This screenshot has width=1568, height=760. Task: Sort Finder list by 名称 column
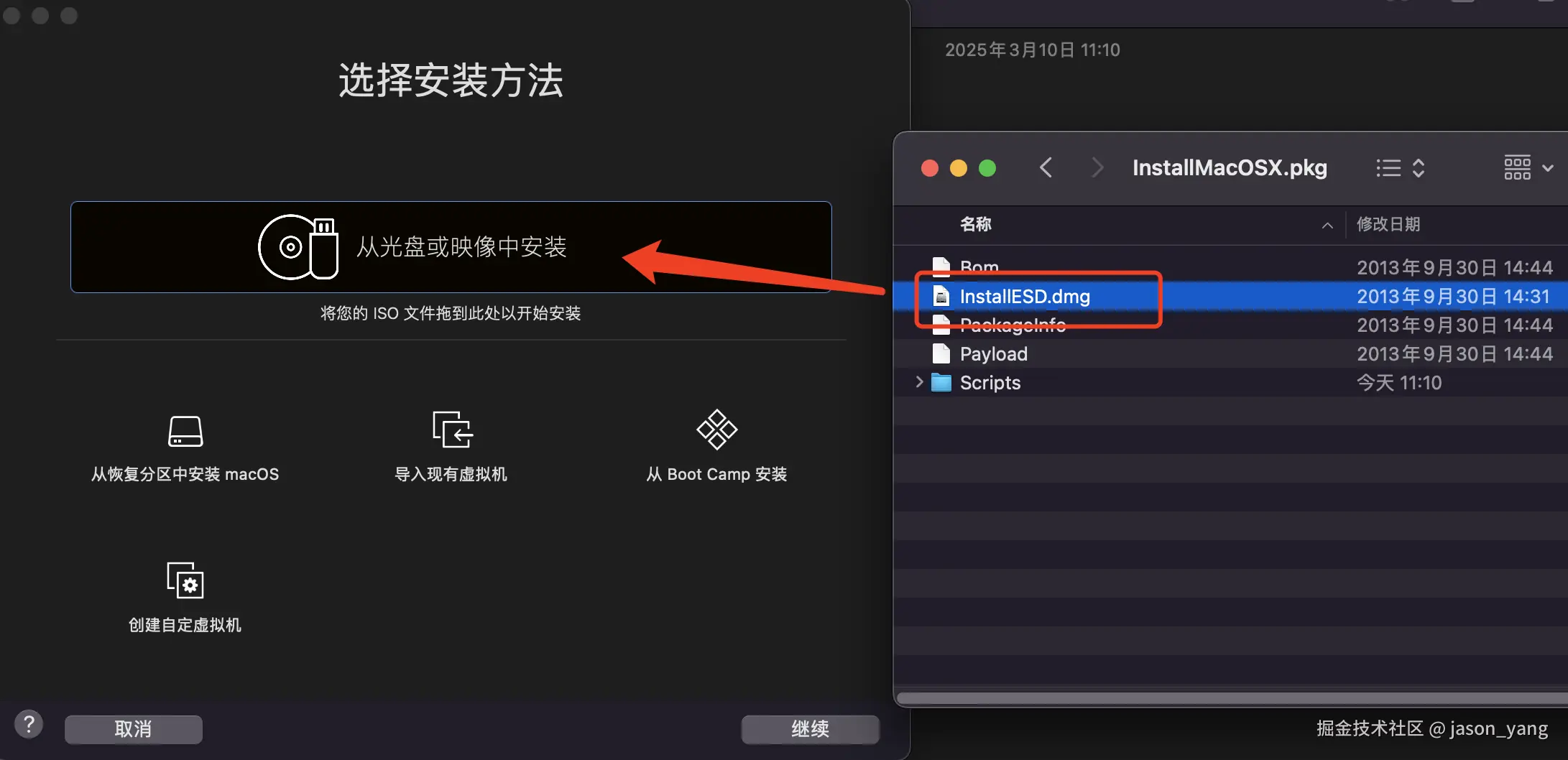click(976, 224)
